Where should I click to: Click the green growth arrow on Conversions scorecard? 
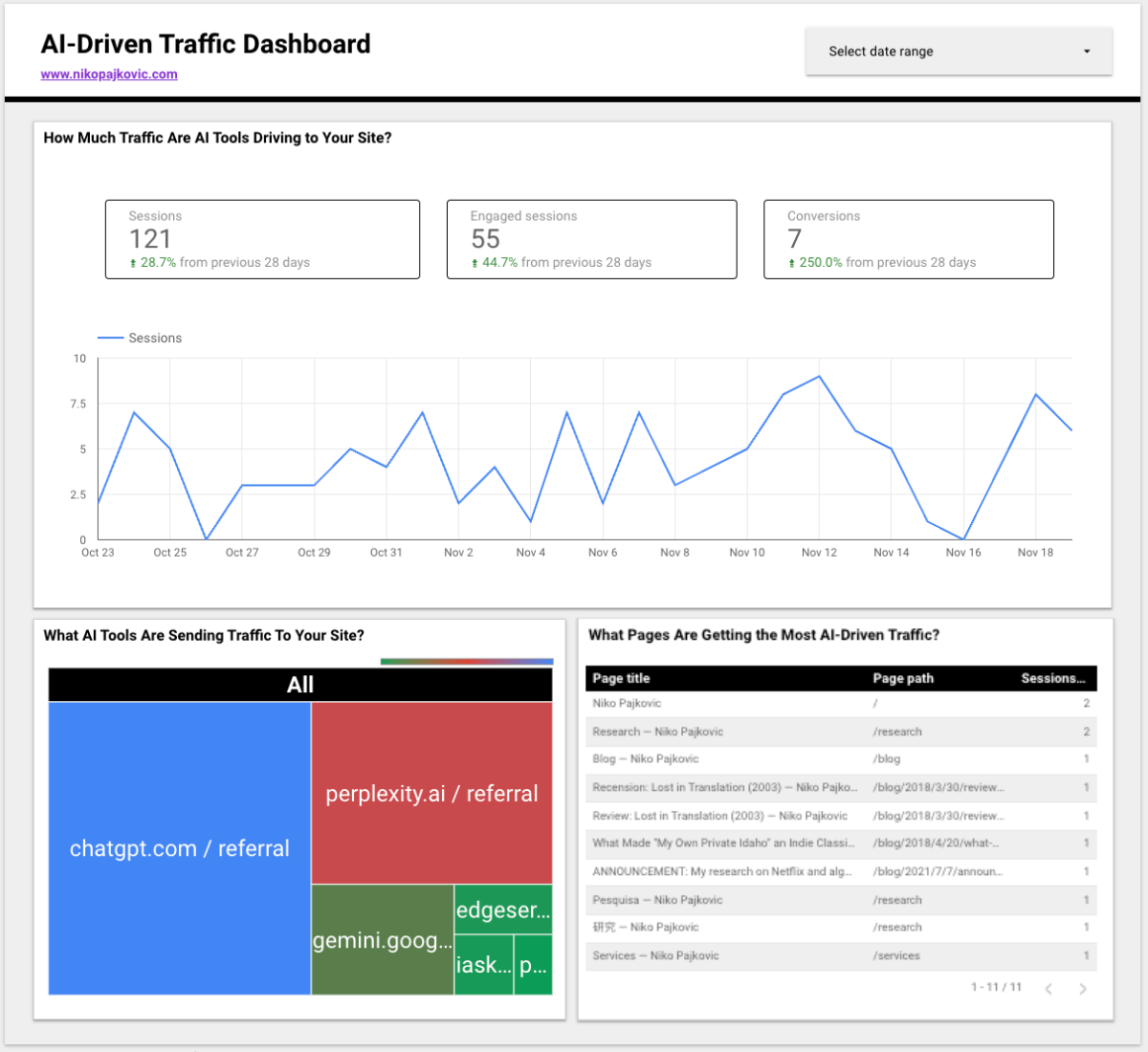pos(790,262)
